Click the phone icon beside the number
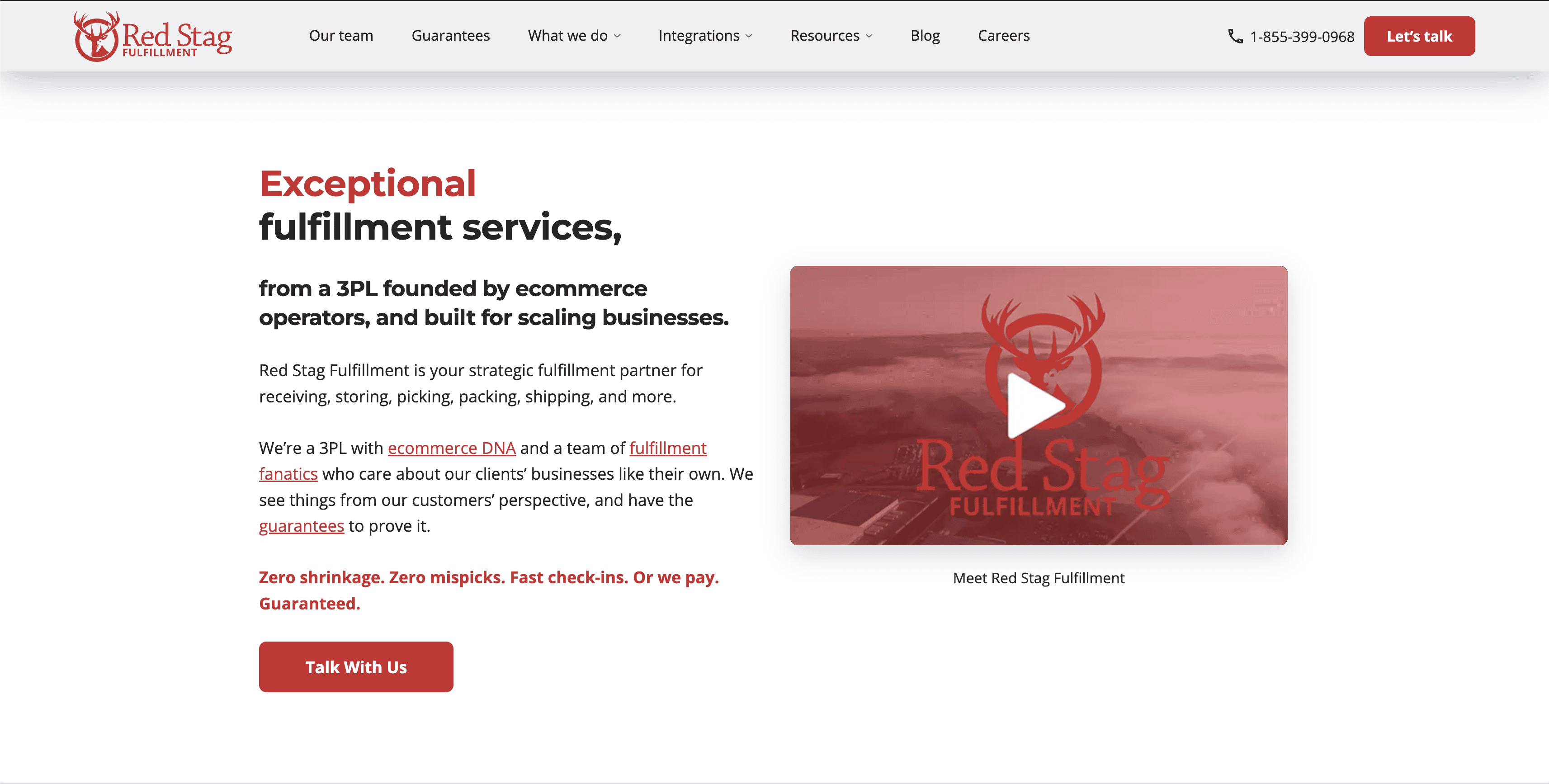Screen dimensions: 1549x784 [1235, 36]
